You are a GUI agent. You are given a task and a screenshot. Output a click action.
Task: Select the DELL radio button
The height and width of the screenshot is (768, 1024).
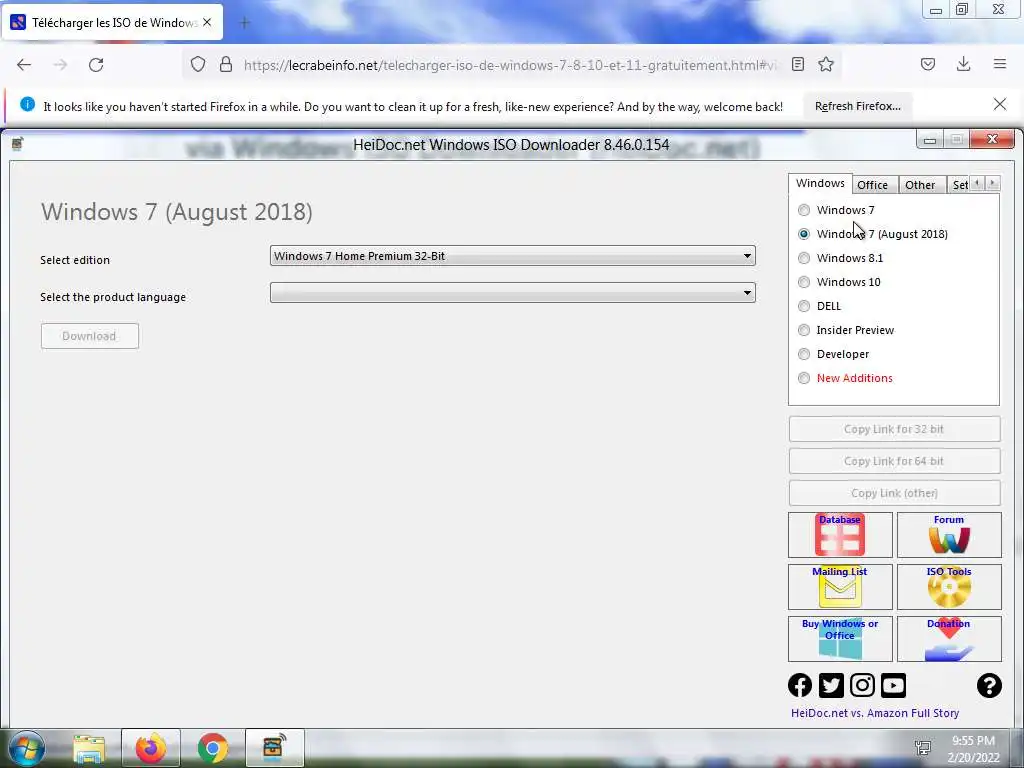coord(804,306)
